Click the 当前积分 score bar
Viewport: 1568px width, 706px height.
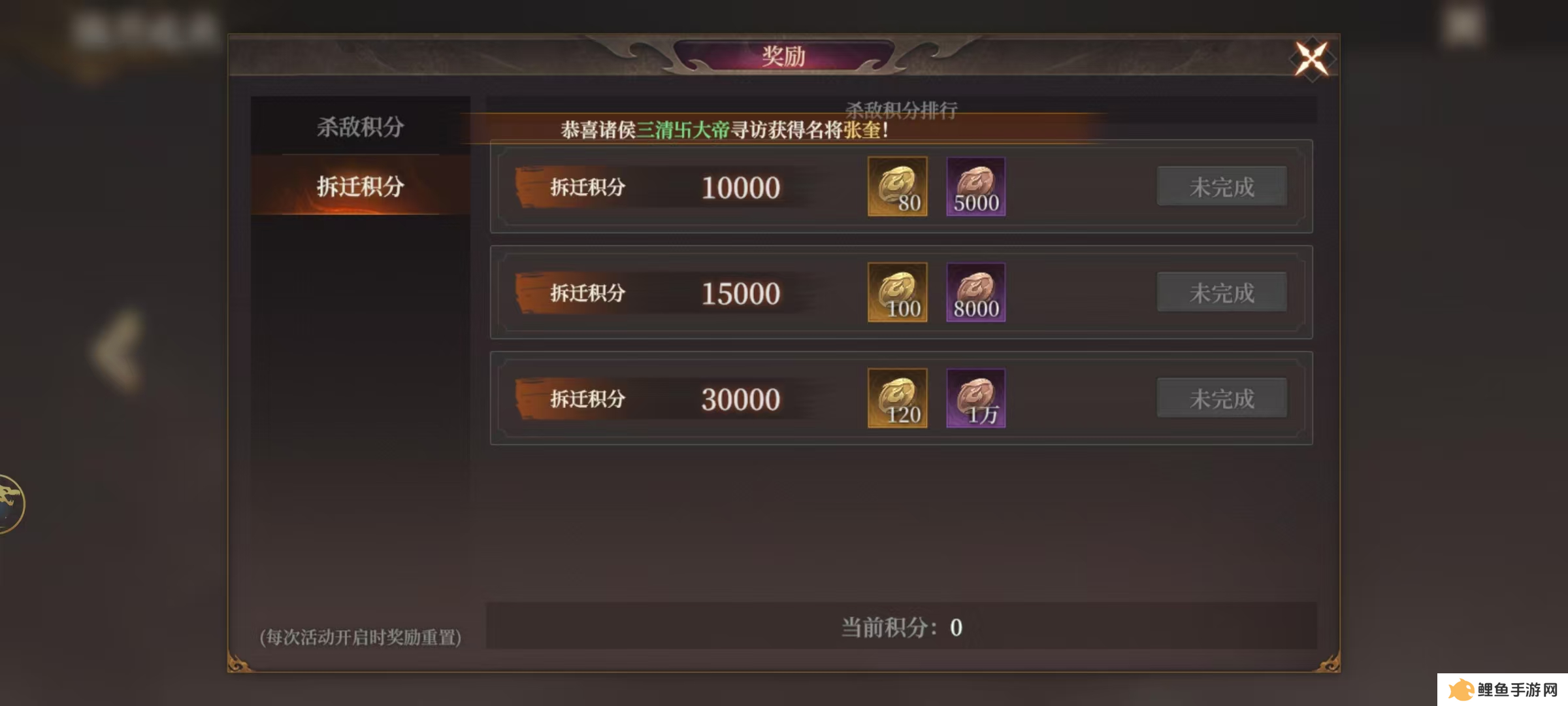tap(902, 626)
